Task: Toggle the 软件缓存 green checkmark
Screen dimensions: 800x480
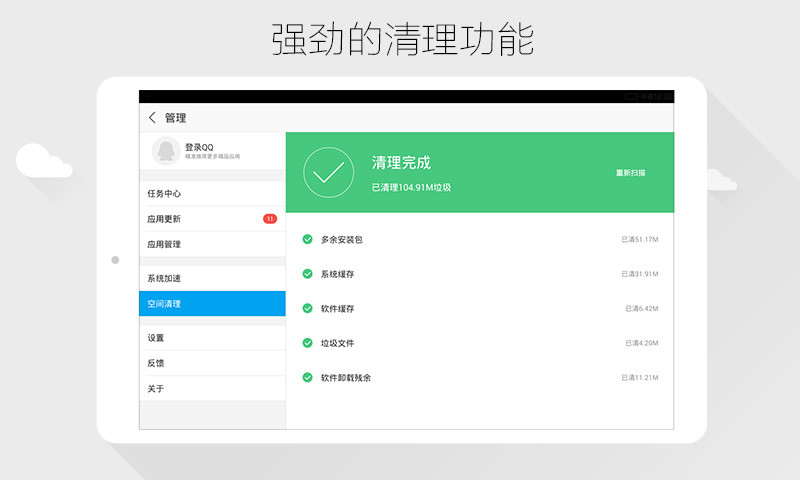Action: click(308, 308)
